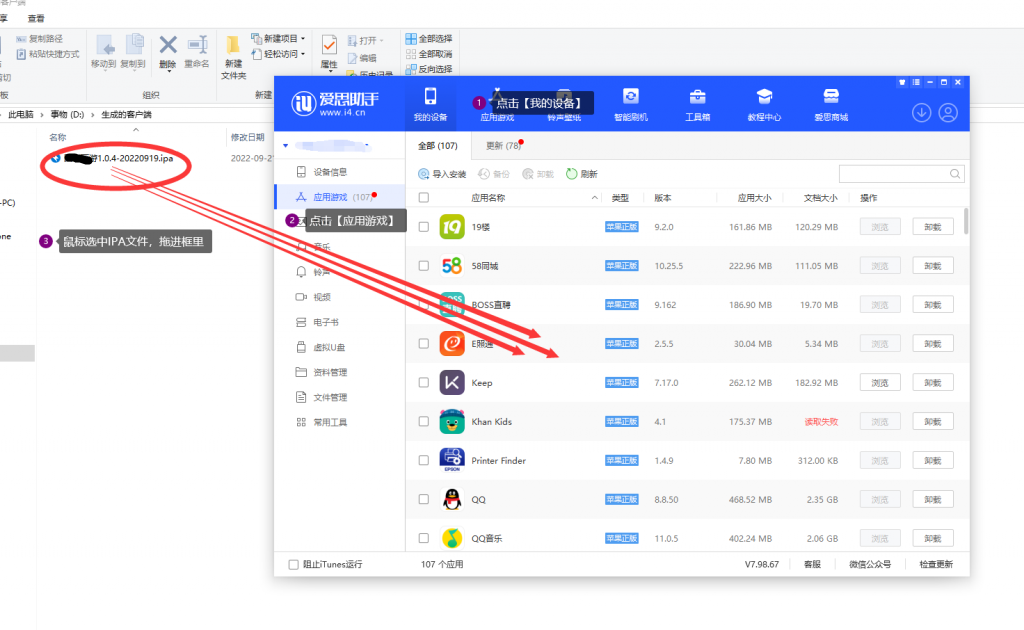Click the Khan Kids app icon

point(452,422)
